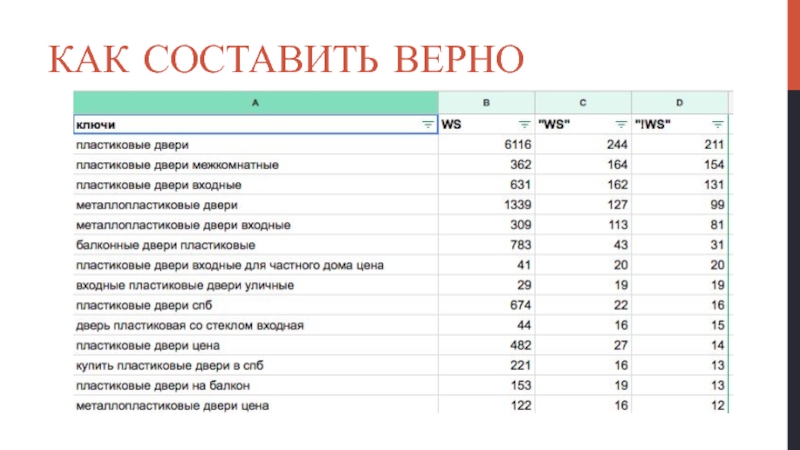Click WS value 221
The width and height of the screenshot is (800, 450).
(520, 365)
